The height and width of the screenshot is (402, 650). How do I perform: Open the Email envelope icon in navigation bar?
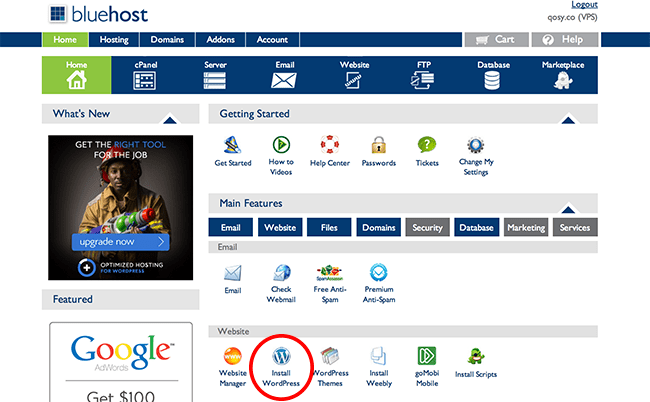pos(284,80)
